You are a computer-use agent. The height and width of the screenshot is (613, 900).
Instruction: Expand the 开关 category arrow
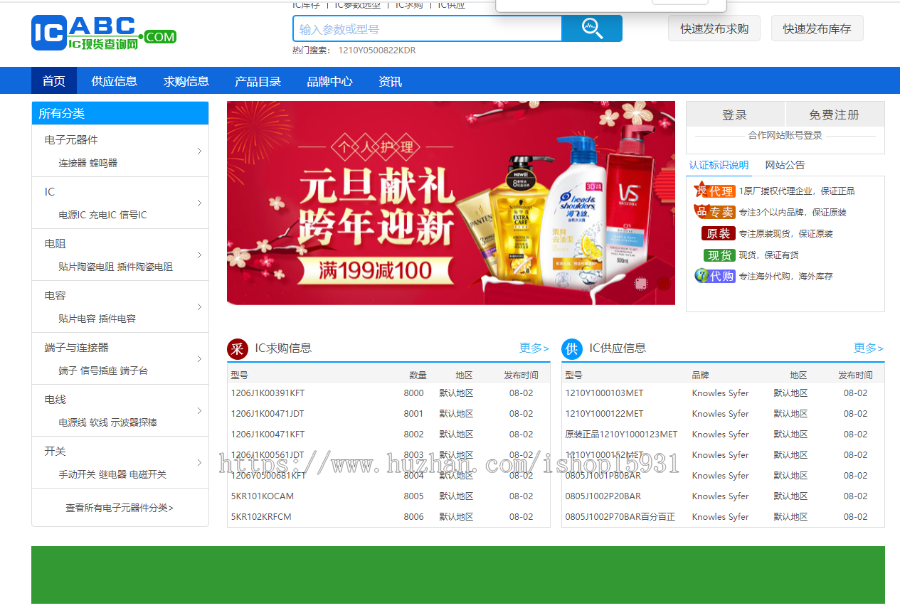pyautogui.click(x=199, y=463)
